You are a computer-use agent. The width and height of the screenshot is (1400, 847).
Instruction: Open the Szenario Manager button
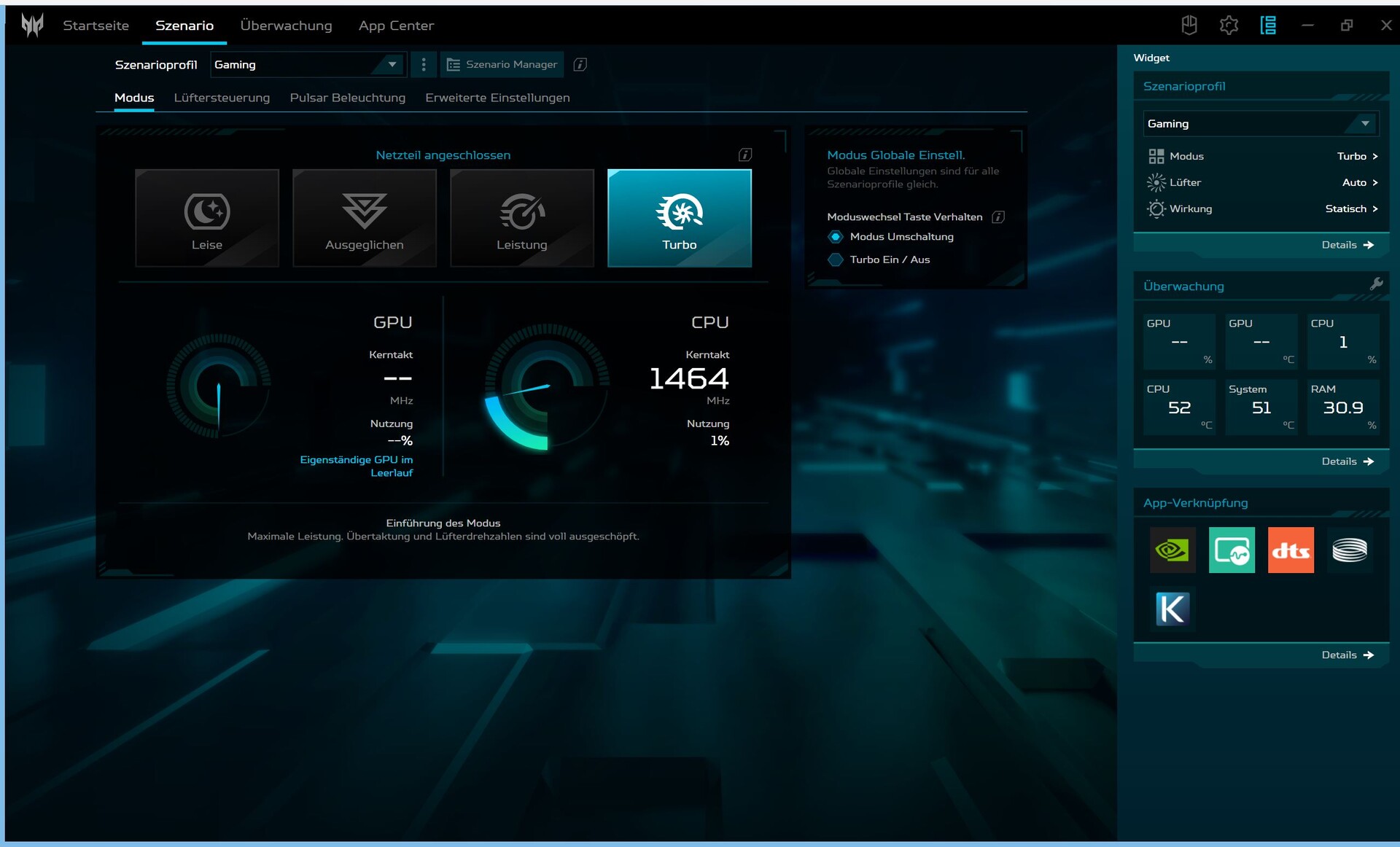pos(502,65)
